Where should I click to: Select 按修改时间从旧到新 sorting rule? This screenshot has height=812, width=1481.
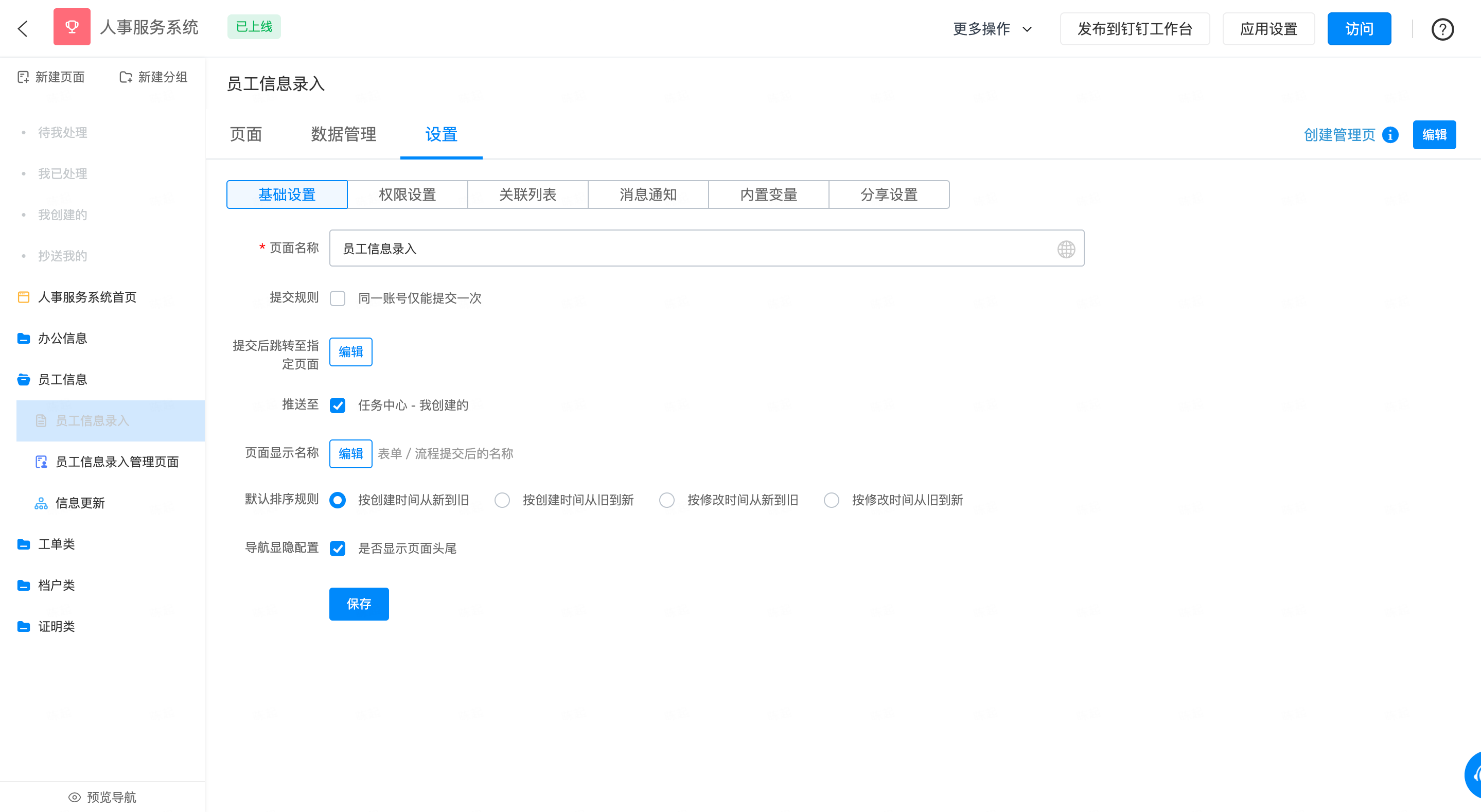[x=832, y=500]
